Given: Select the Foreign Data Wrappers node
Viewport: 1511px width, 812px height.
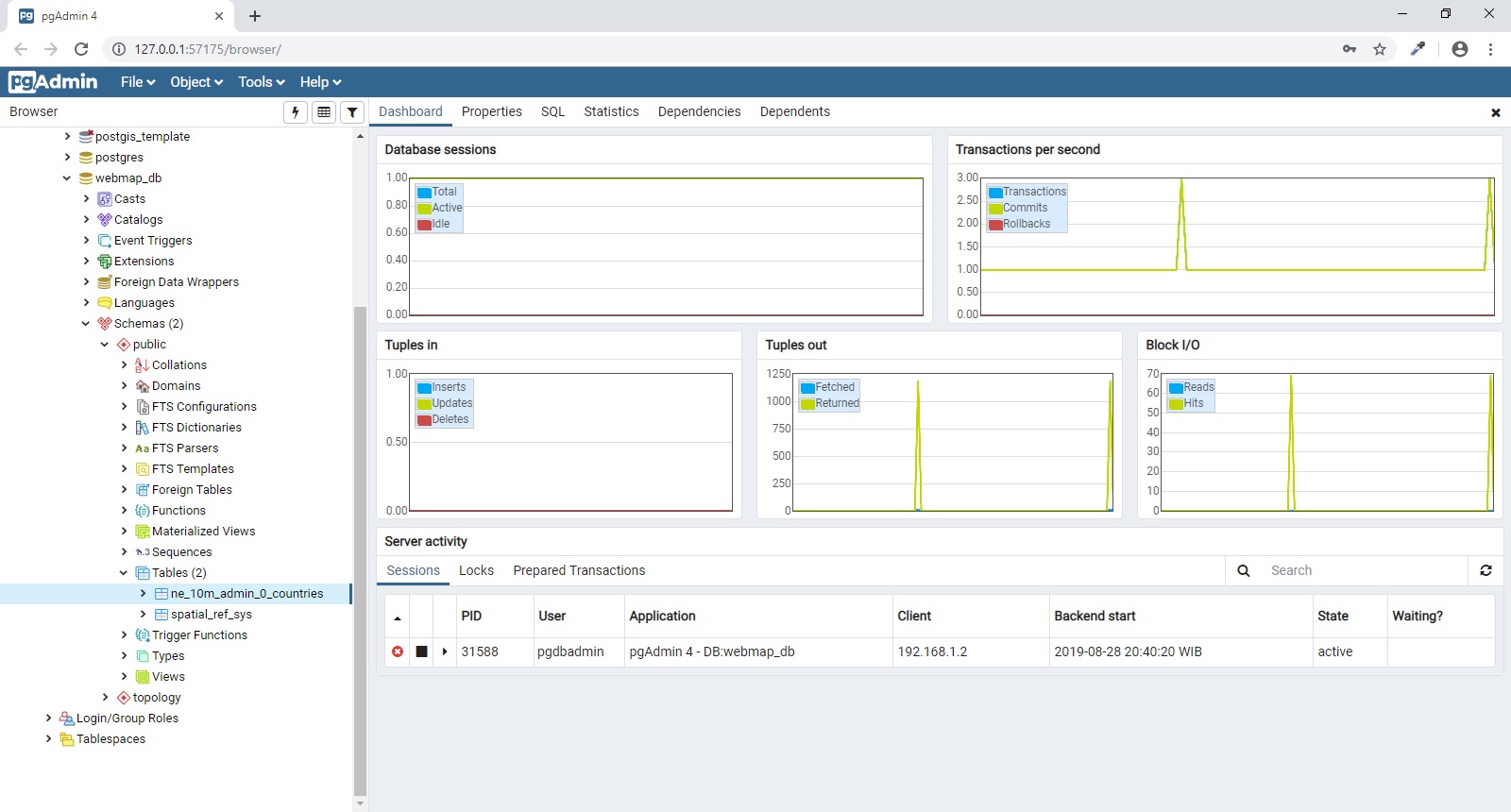Looking at the screenshot, I should (x=177, y=282).
